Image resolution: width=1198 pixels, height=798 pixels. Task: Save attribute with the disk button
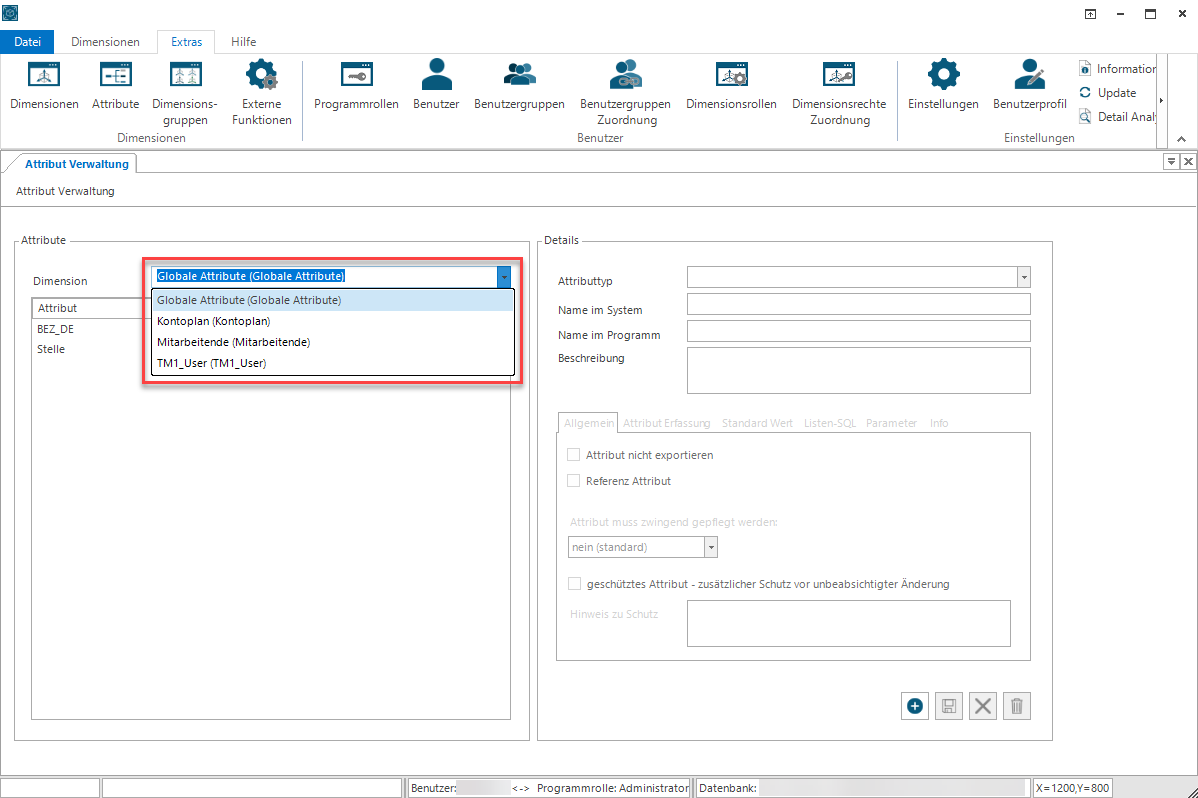click(x=949, y=706)
